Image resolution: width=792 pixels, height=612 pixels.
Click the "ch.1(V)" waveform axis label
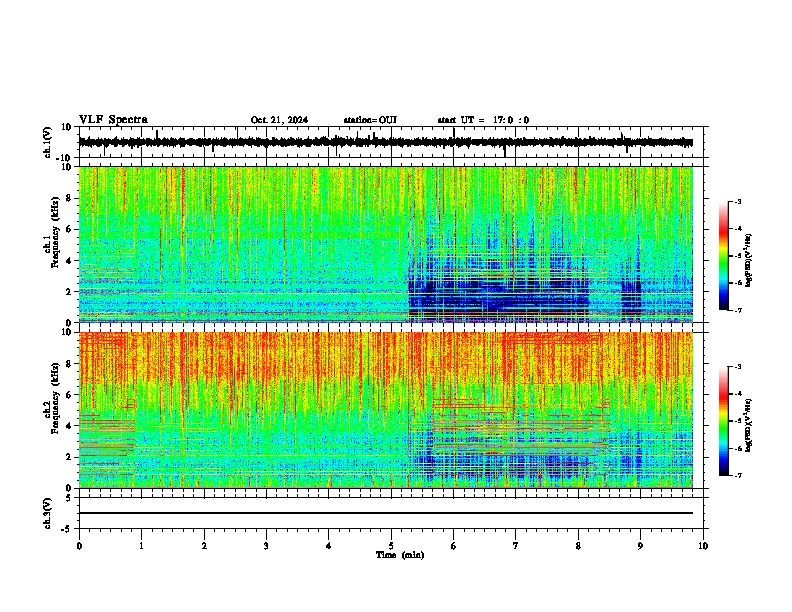tap(47, 142)
